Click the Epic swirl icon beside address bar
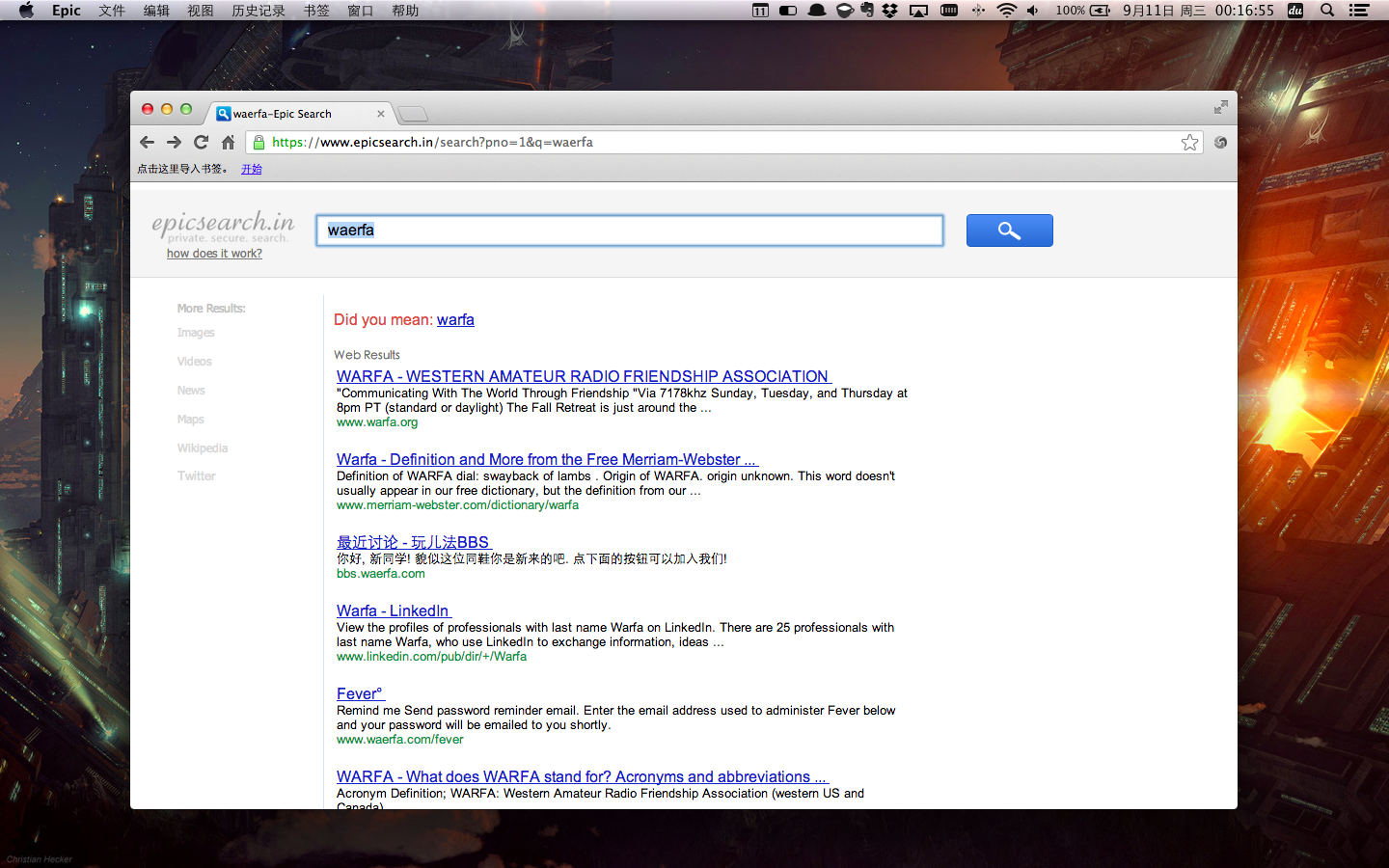The width and height of the screenshot is (1389, 868). click(x=1220, y=142)
